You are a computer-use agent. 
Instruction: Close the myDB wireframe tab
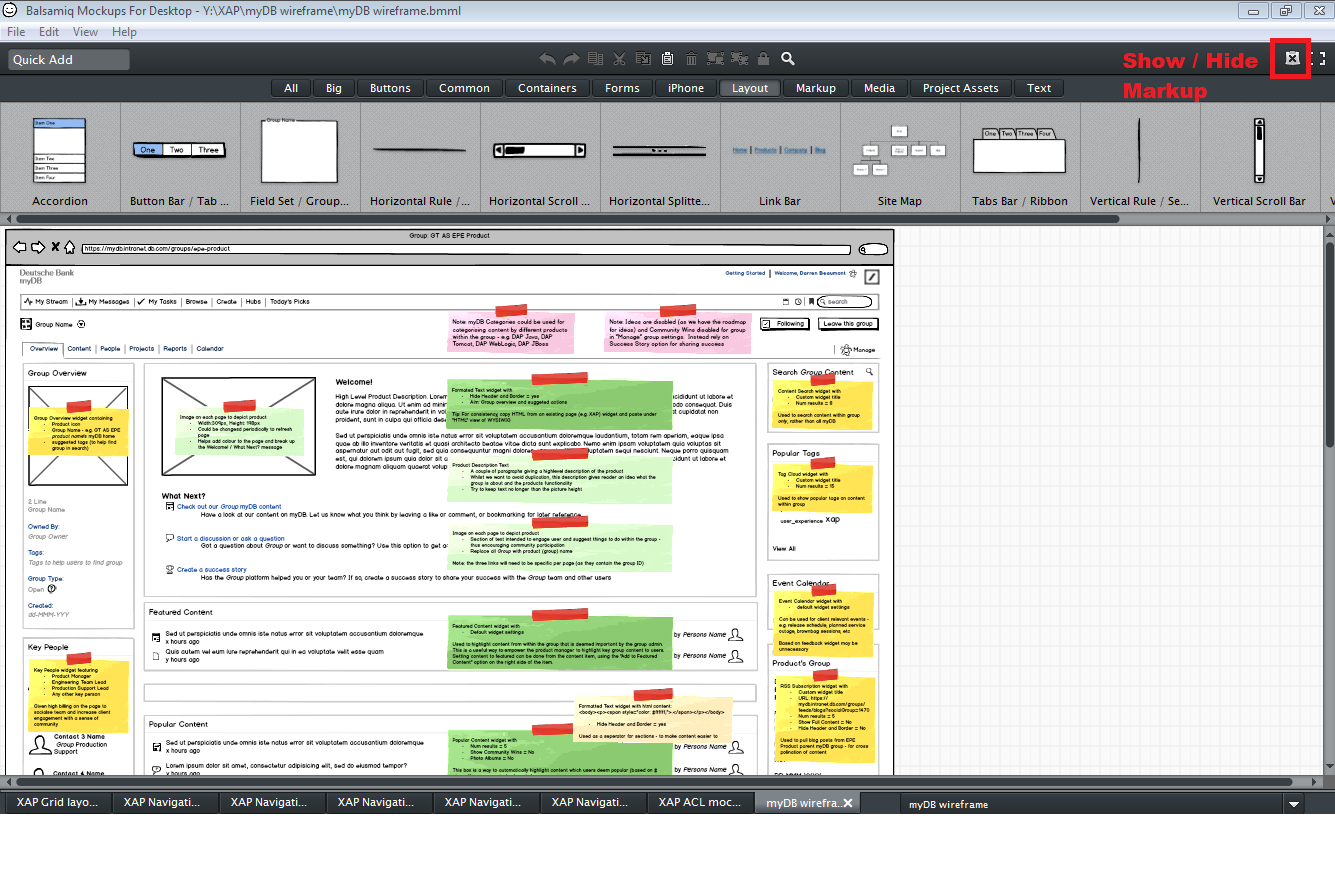coord(848,803)
